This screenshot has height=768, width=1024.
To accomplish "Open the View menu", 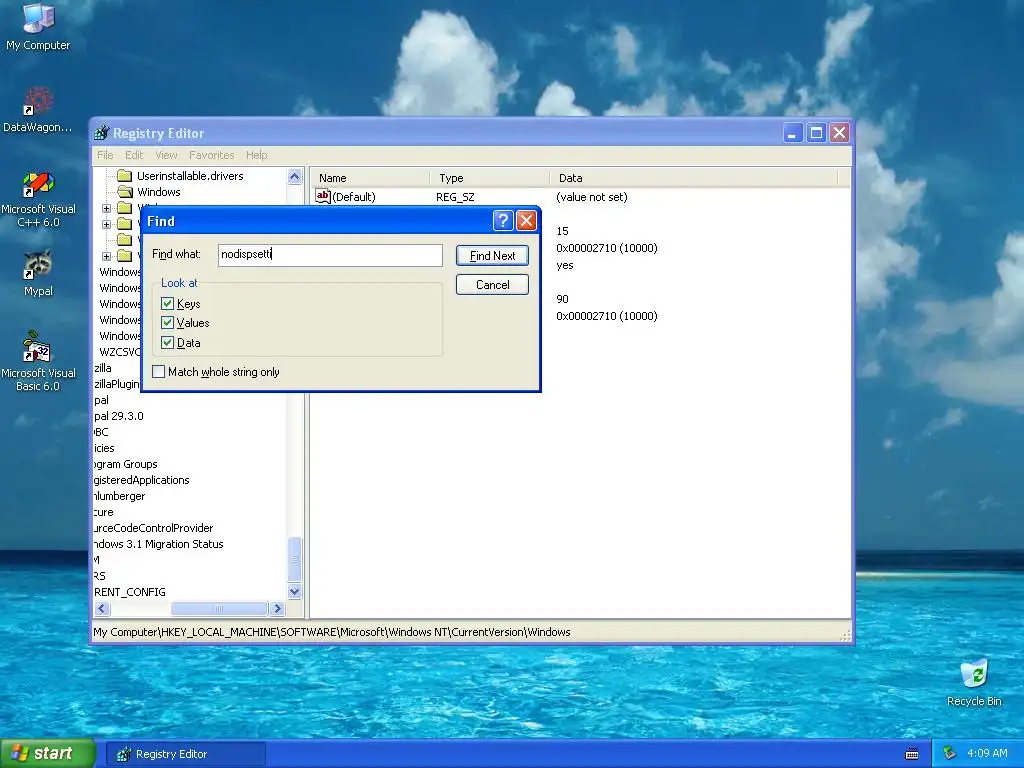I will click(166, 155).
